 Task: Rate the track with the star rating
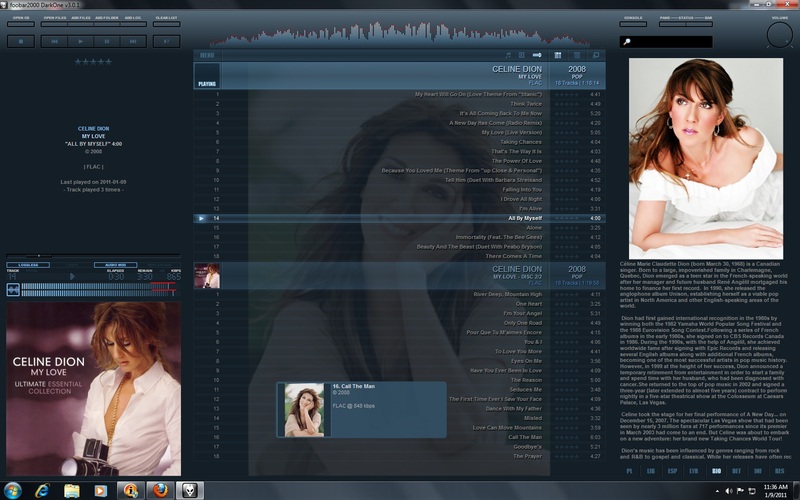coord(93,62)
